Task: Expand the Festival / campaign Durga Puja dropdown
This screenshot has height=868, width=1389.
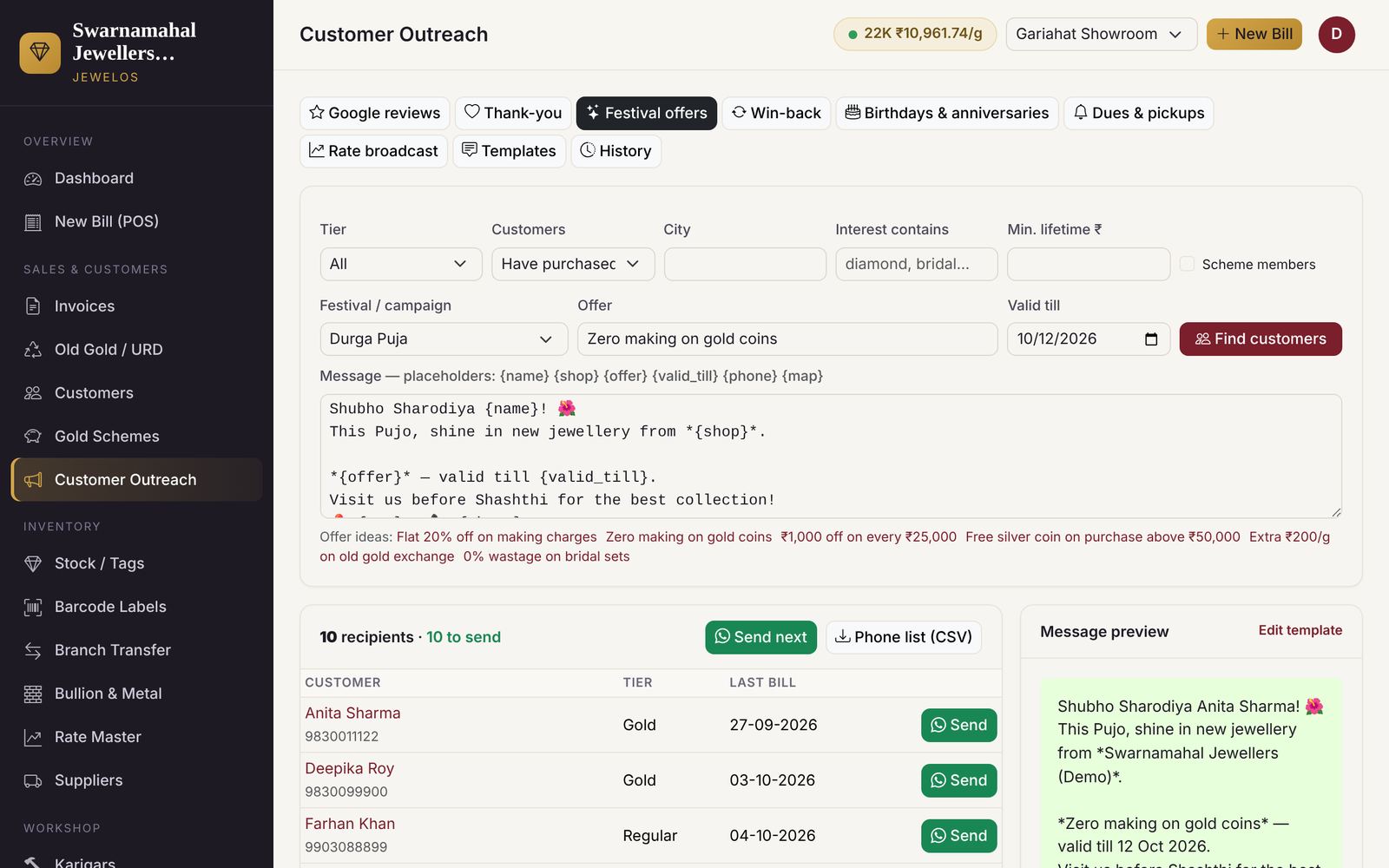Action: 444,339
